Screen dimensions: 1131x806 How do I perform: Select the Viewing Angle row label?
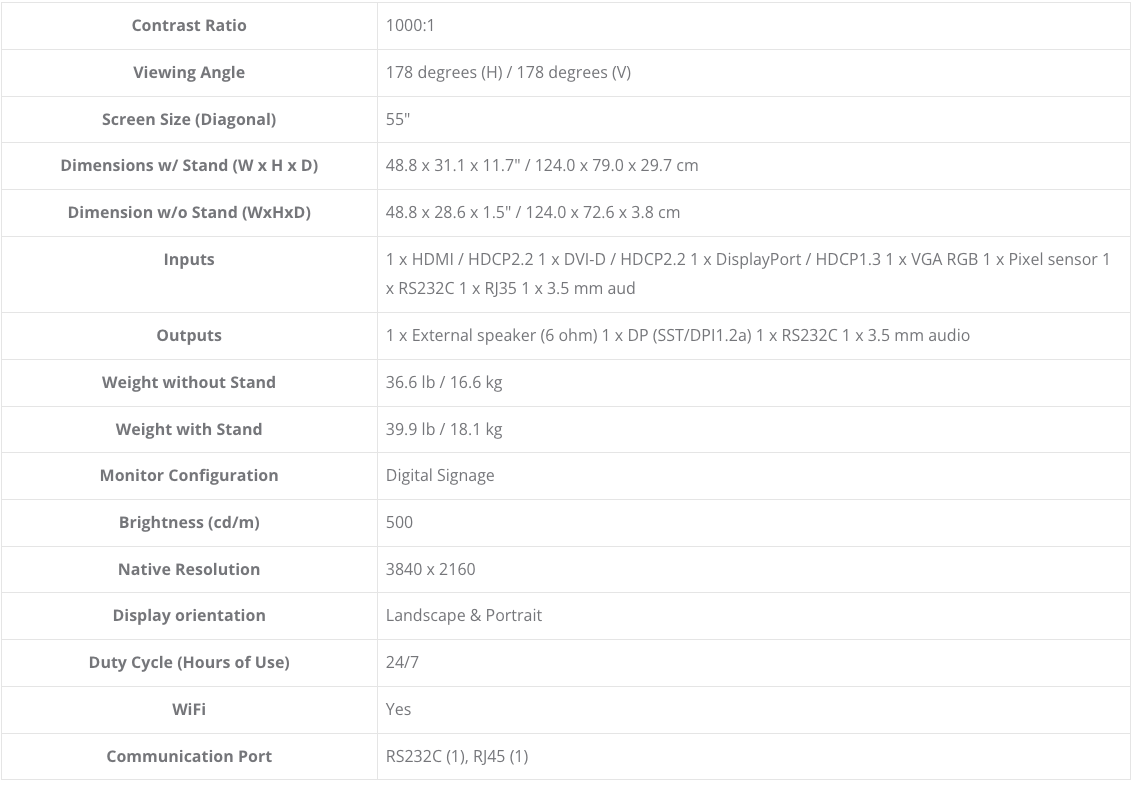(x=189, y=72)
